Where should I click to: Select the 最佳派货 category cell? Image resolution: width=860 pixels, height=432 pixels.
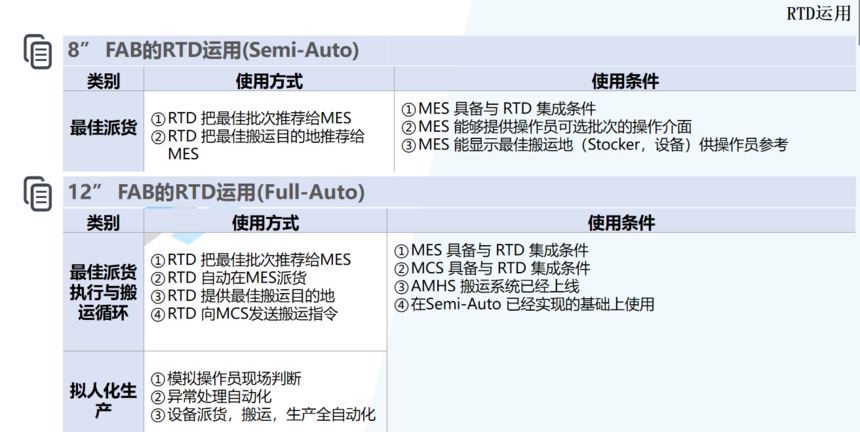coord(103,131)
